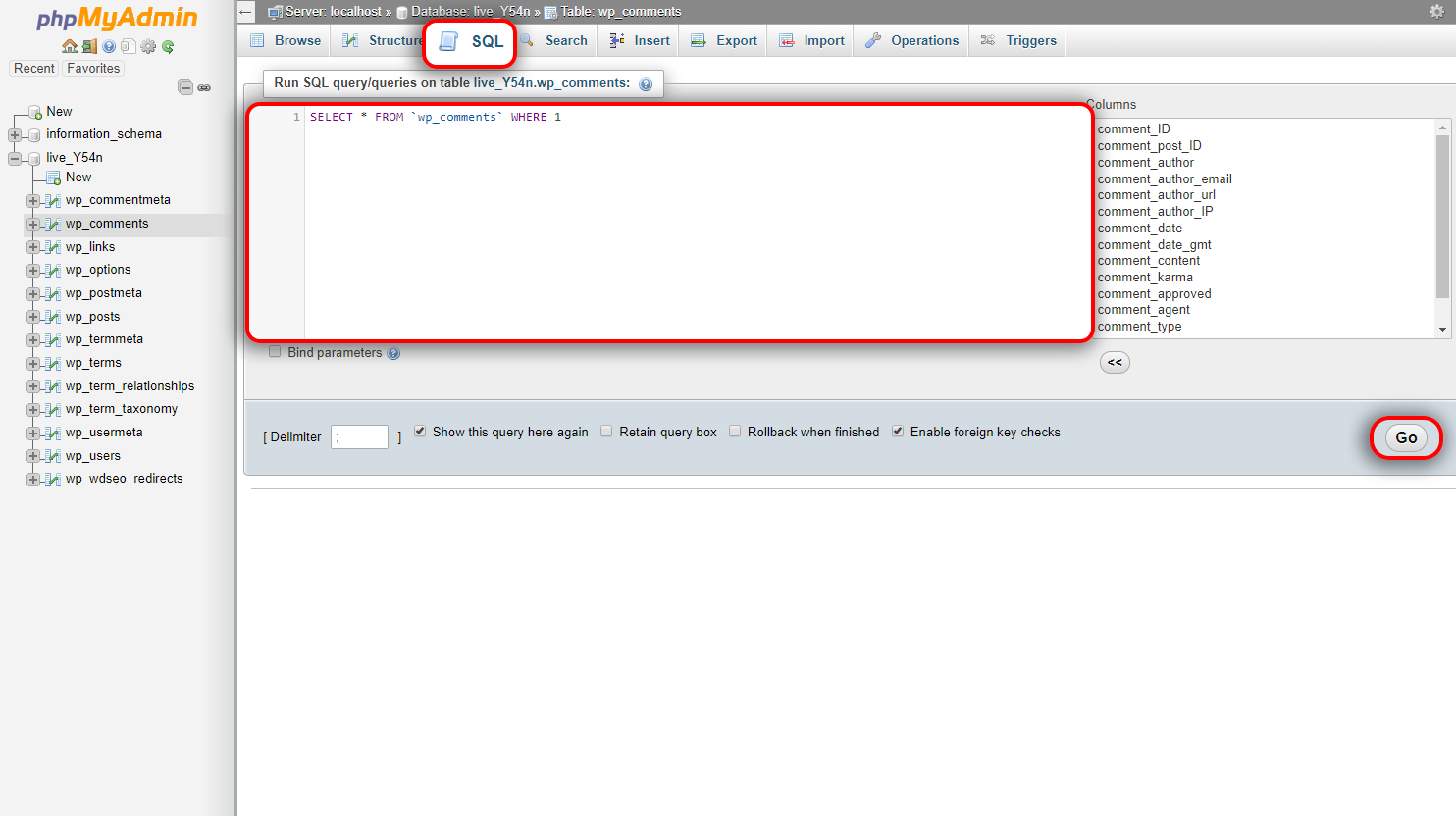Click the navigation back arrow in breadcrumb bar
This screenshot has height=816, width=1456.
(x=246, y=12)
